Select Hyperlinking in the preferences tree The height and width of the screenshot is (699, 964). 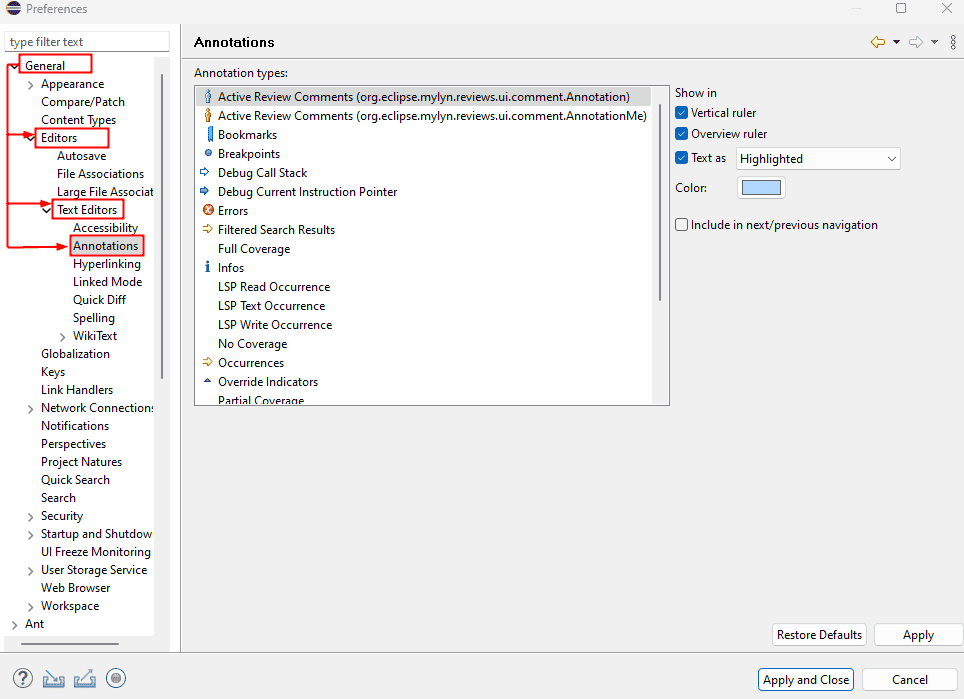pyautogui.click(x=107, y=264)
